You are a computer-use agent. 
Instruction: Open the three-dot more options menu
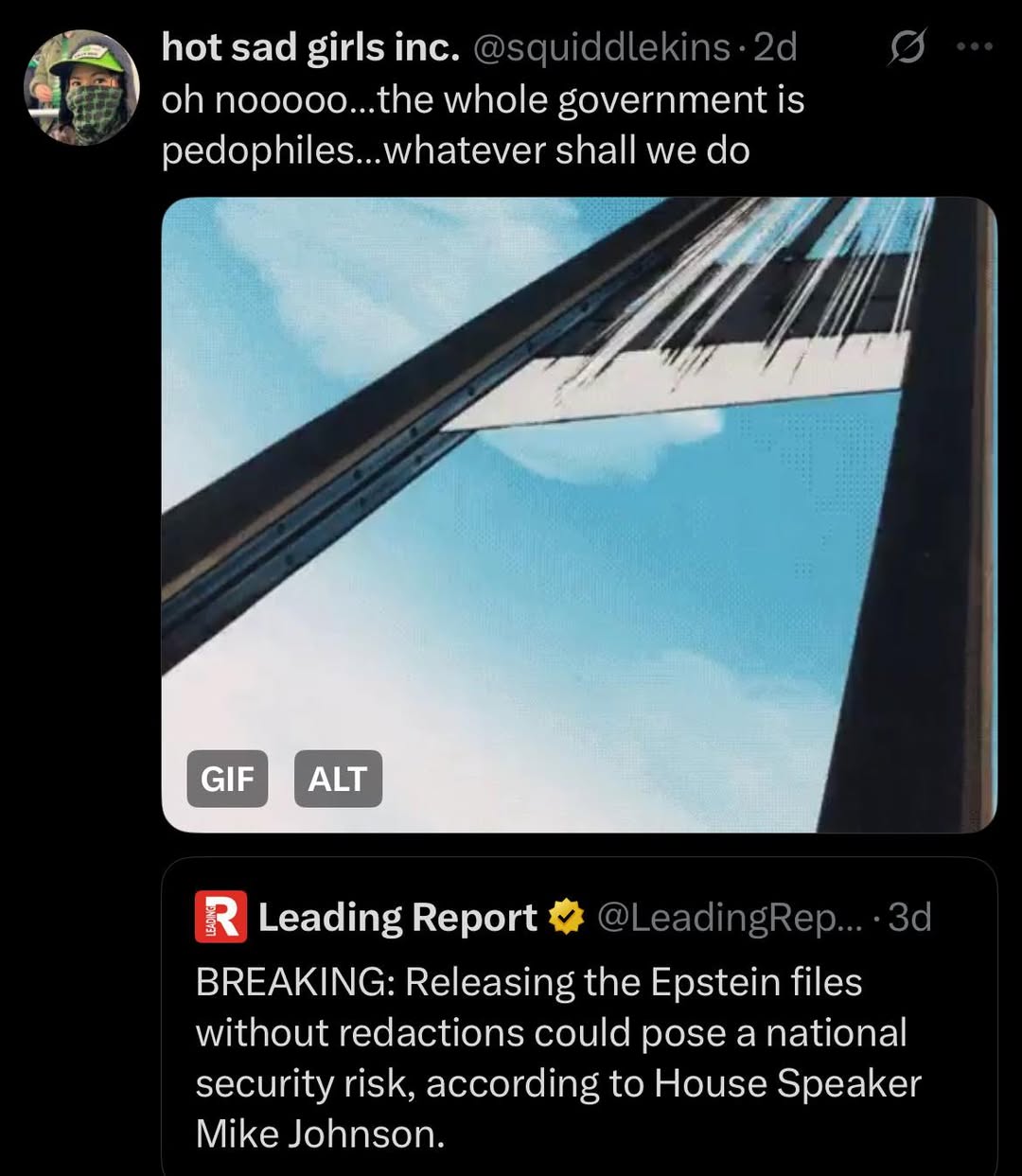tap(974, 45)
